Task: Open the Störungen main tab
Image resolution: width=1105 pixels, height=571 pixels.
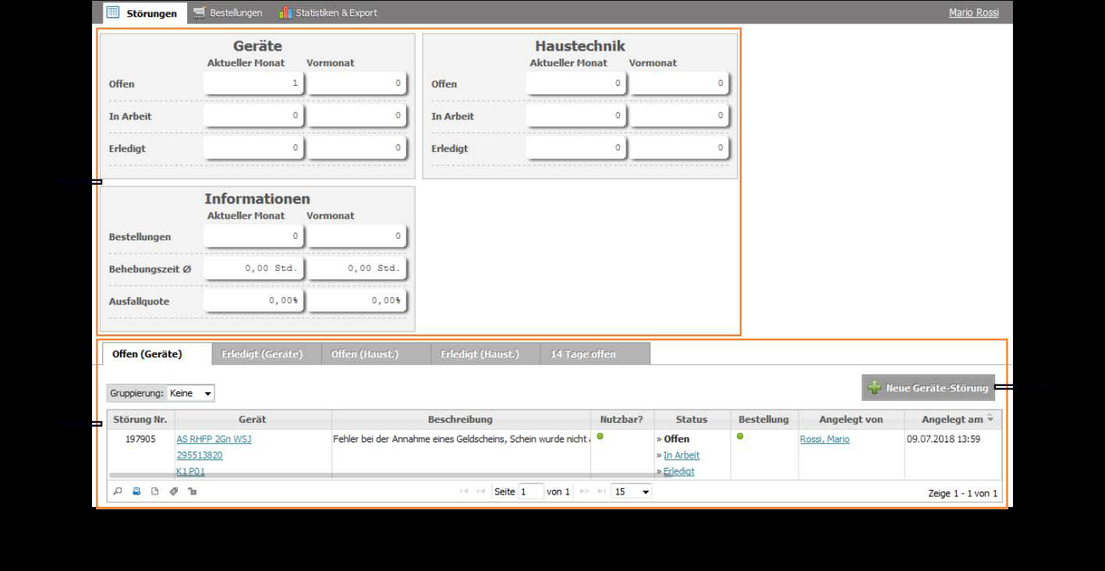Action: click(x=144, y=13)
